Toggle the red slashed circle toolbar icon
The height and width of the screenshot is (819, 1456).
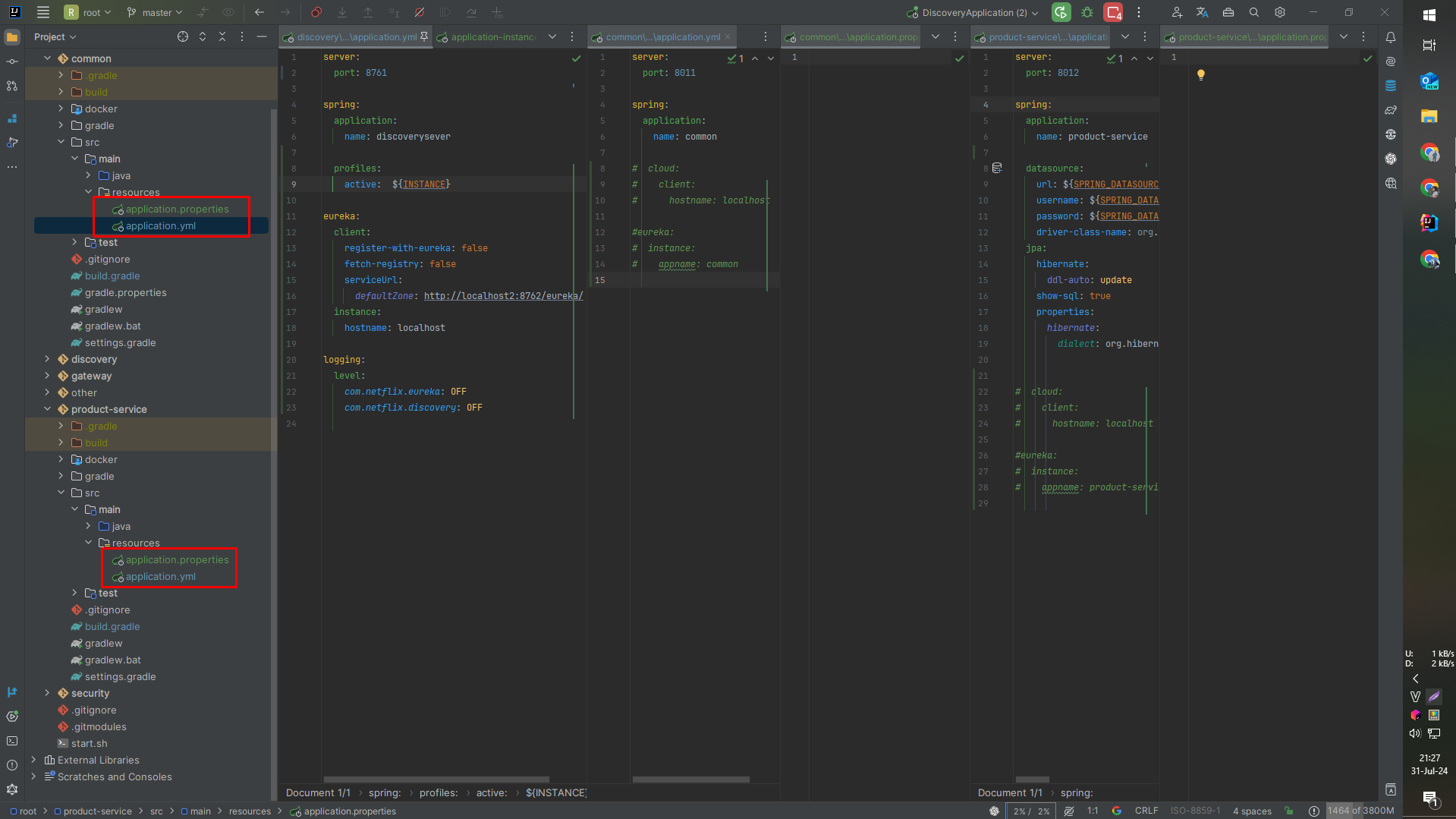420,12
